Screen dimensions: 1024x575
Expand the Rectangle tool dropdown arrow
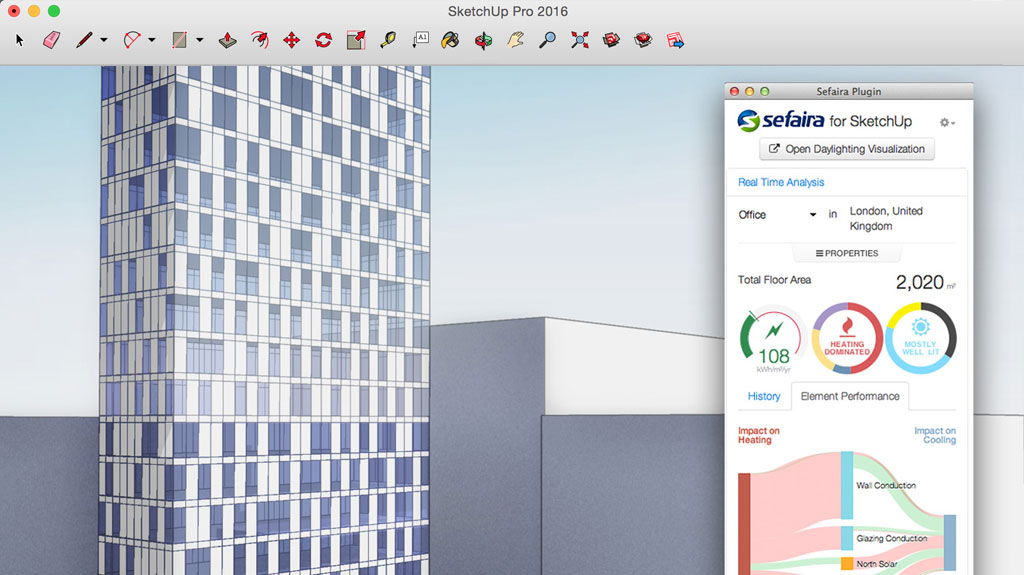(200, 40)
